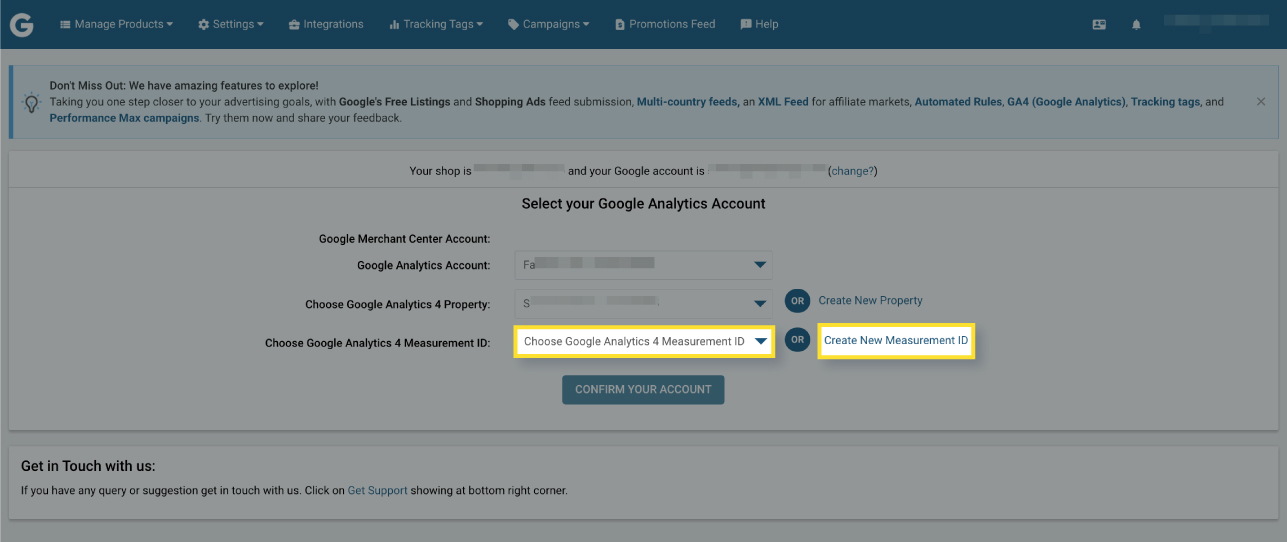Open the Help page

point(759,24)
